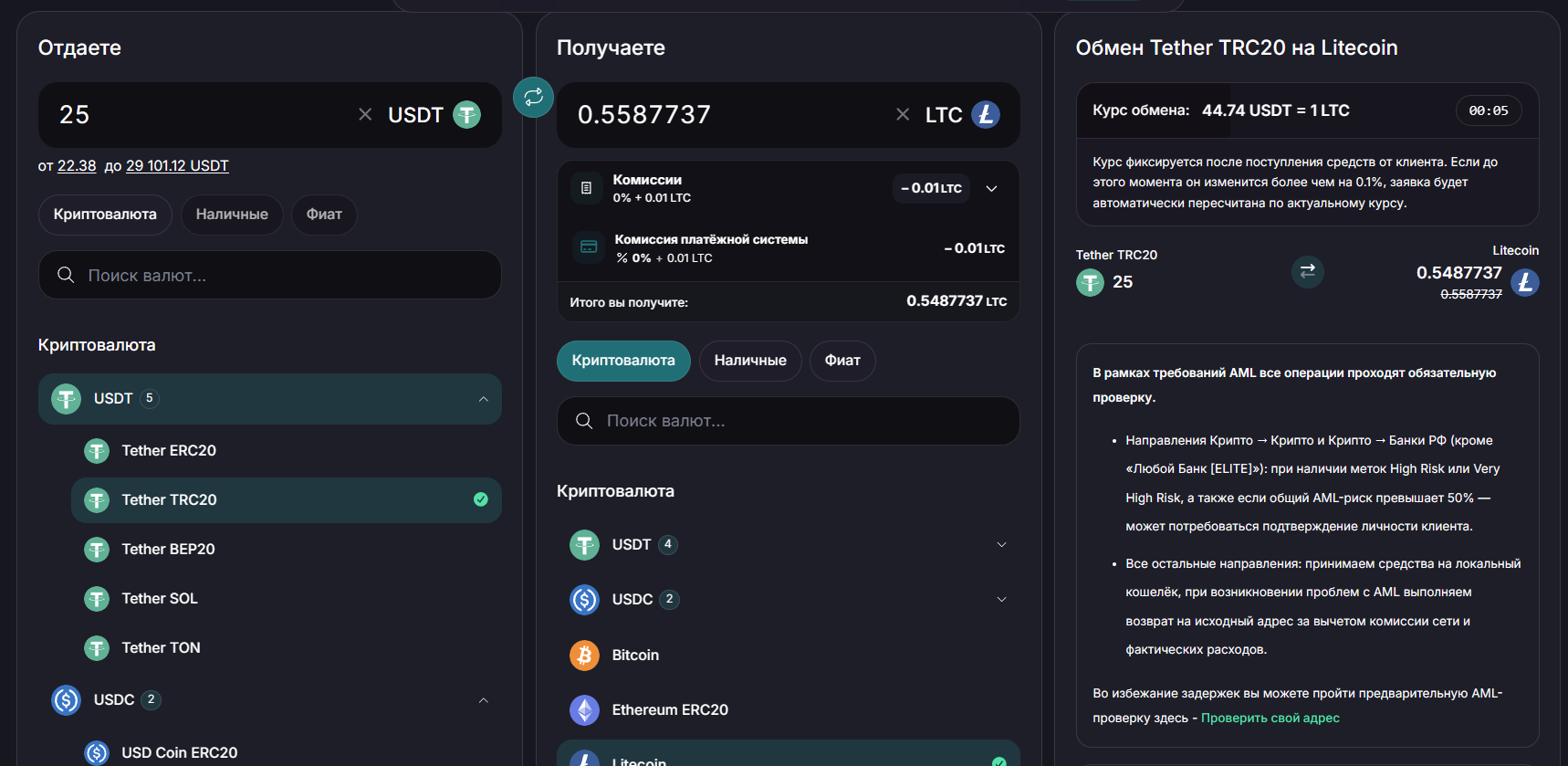Click the Tether ERC20 coin icon

pos(97,450)
